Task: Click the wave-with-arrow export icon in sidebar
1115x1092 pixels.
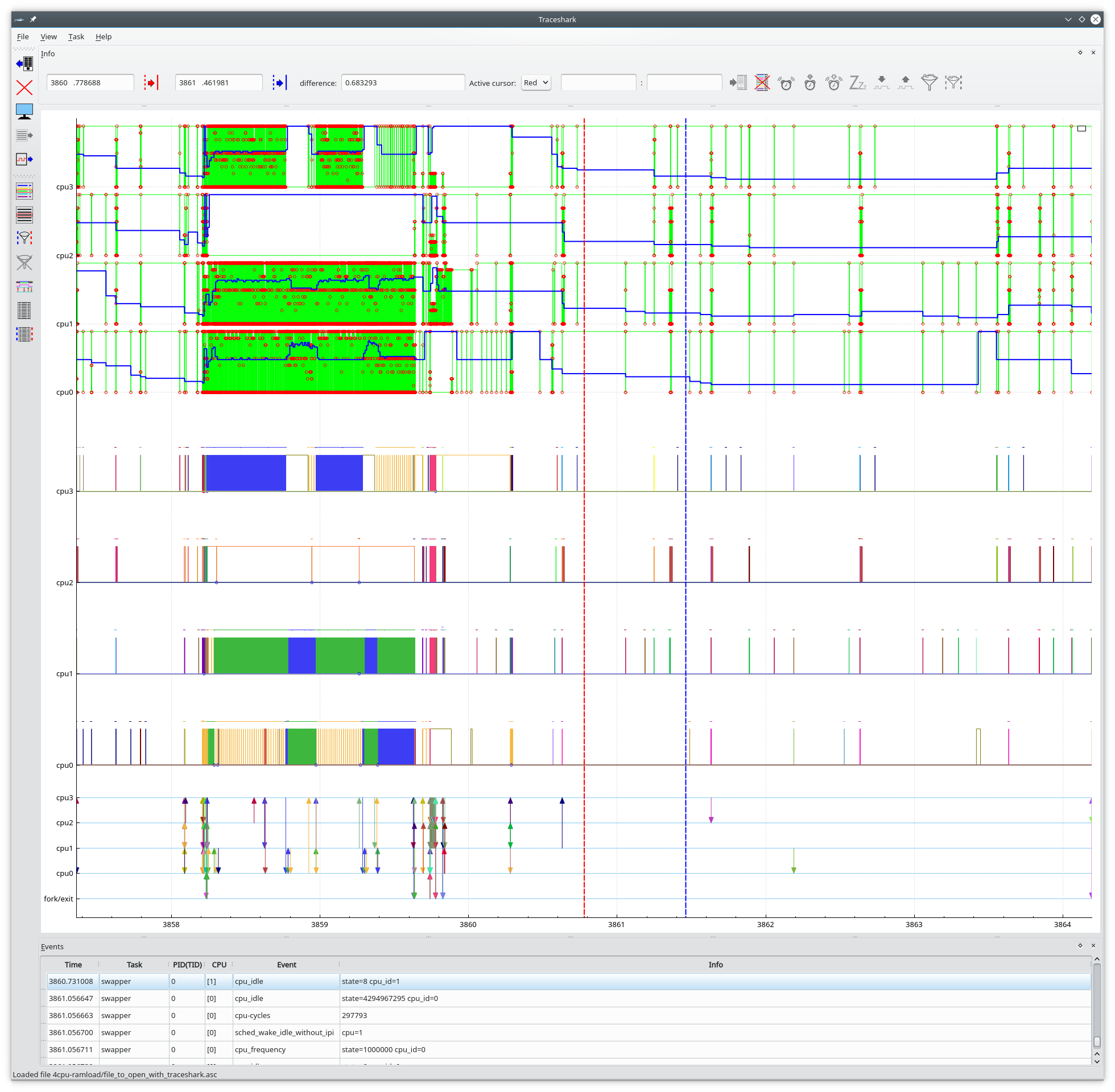Action: pyautogui.click(x=24, y=159)
